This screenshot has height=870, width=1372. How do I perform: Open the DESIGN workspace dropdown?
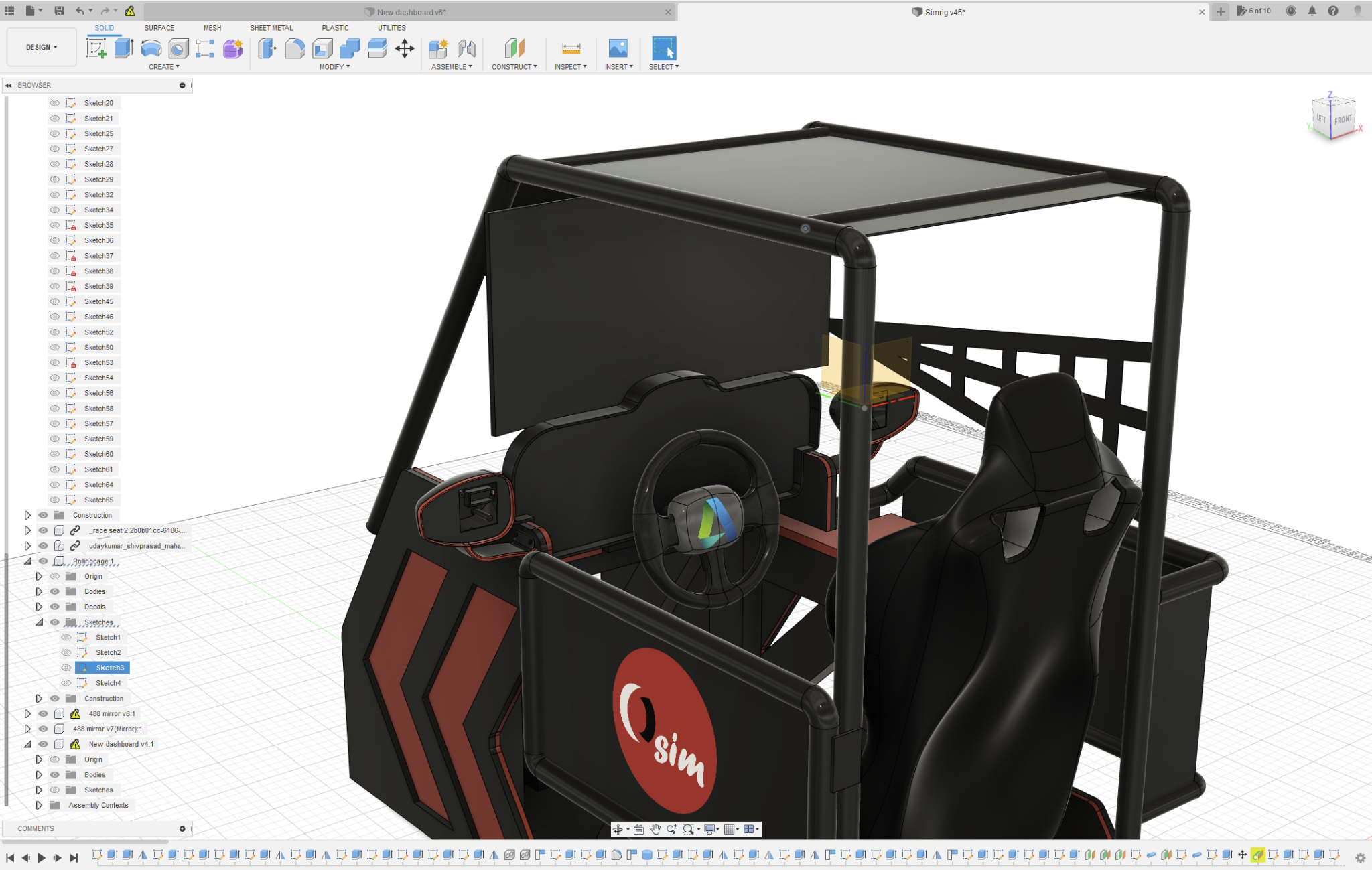tap(42, 47)
